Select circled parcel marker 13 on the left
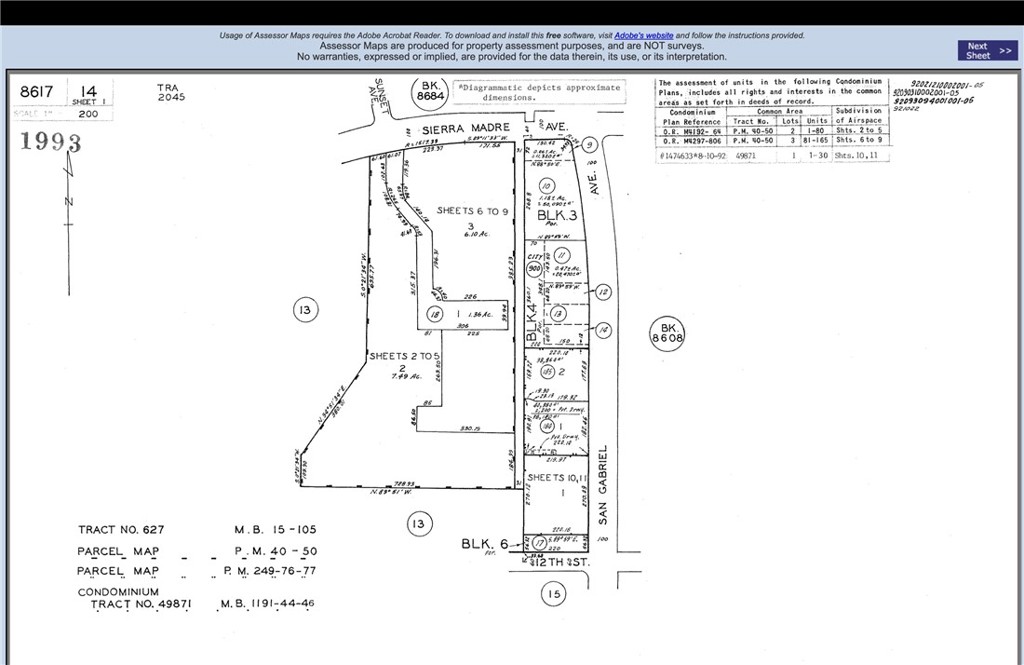1024x665 pixels. [305, 310]
